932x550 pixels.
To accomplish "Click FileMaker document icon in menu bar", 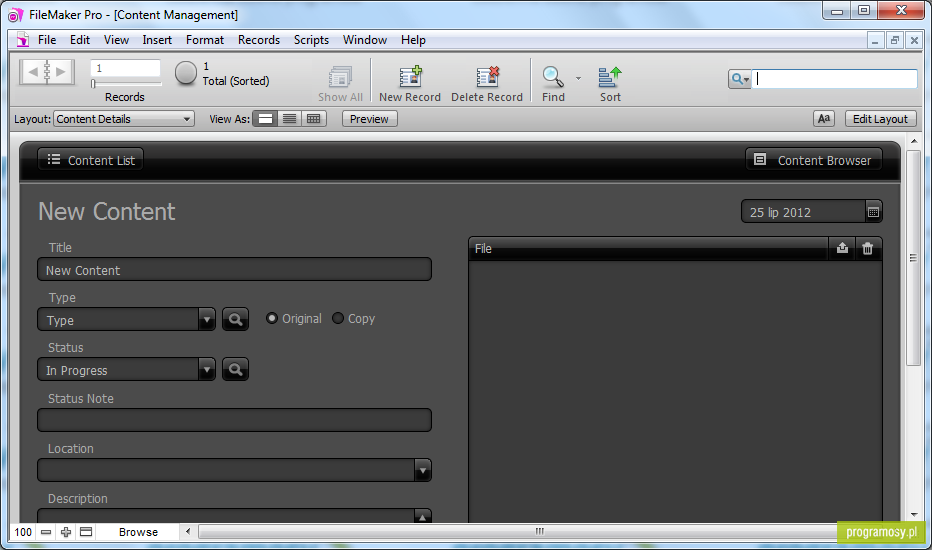I will [23, 40].
